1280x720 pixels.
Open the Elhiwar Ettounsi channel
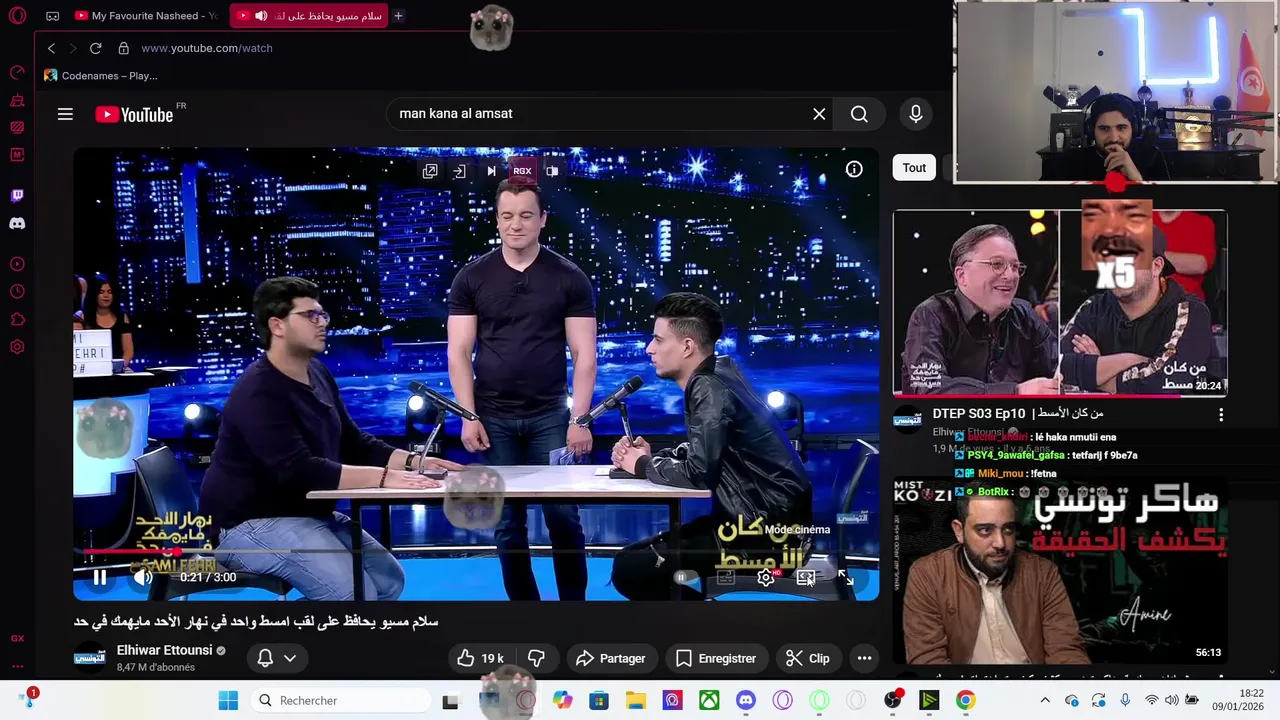(x=164, y=650)
